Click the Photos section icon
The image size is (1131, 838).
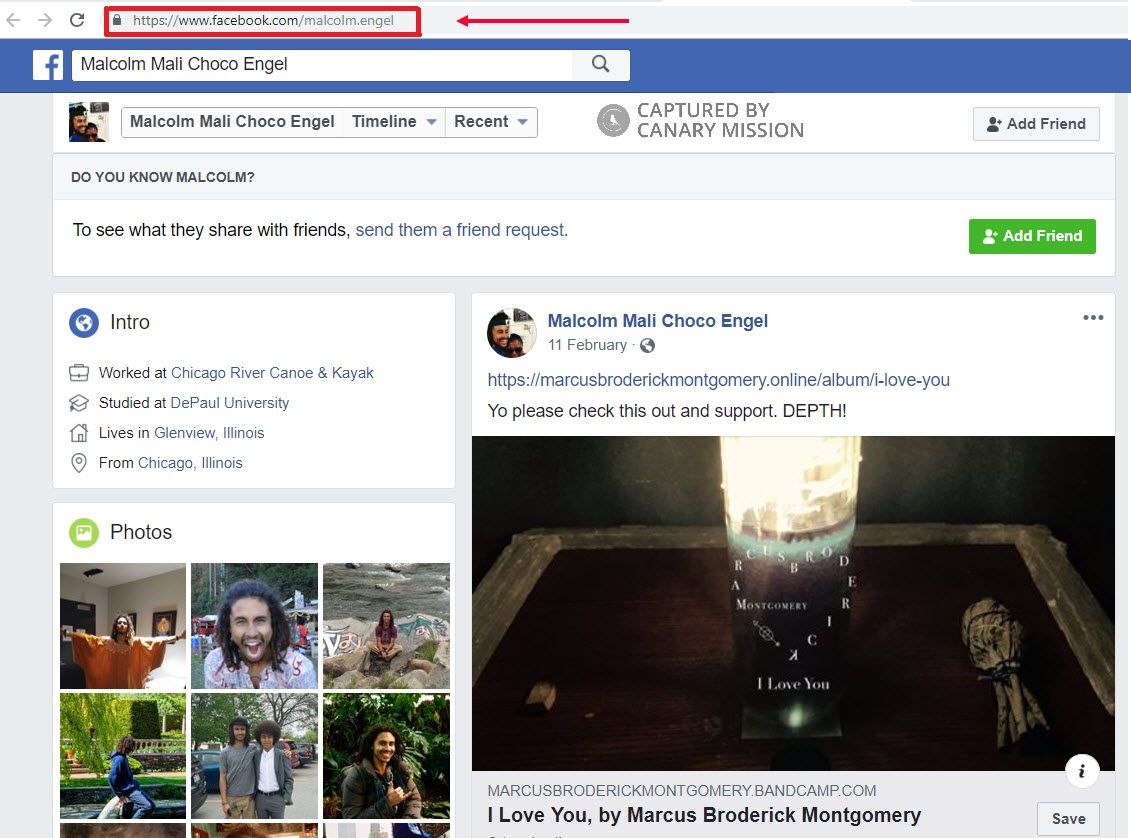[84, 532]
